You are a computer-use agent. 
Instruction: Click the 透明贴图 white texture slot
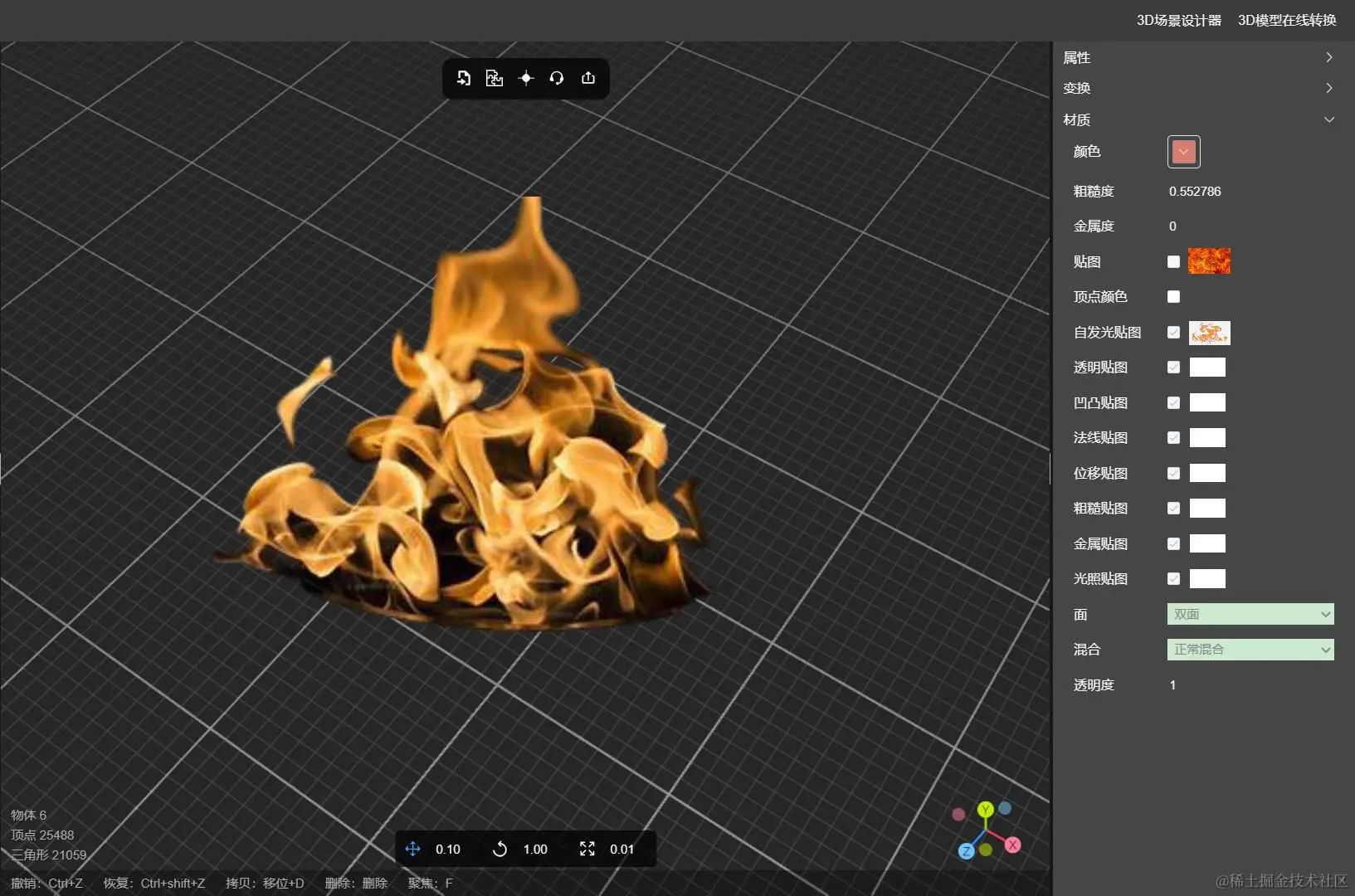(1207, 368)
